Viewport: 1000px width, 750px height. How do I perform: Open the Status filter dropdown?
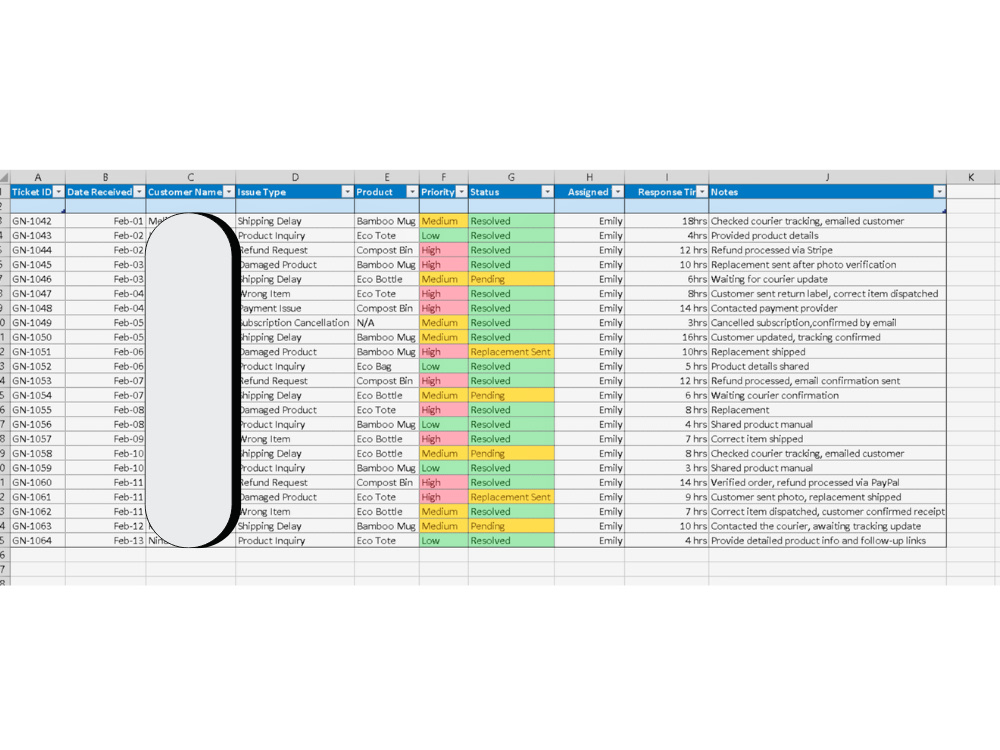point(547,192)
